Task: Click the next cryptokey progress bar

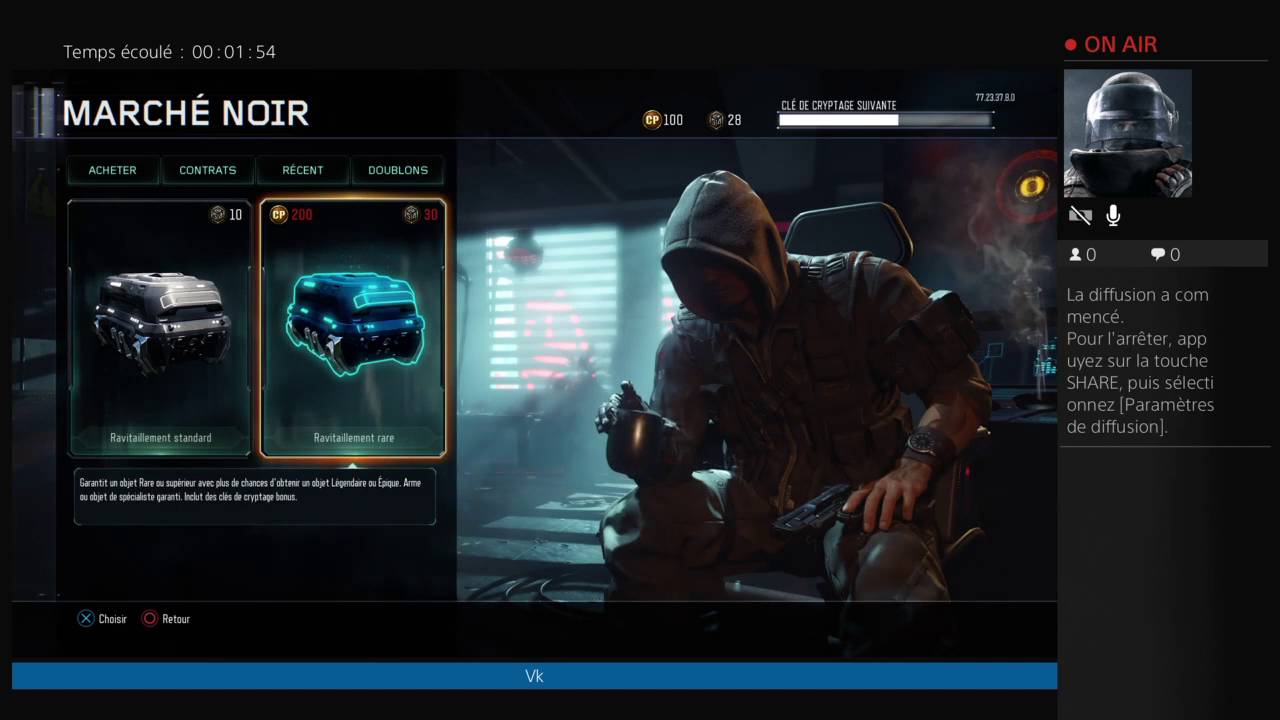Action: point(885,120)
